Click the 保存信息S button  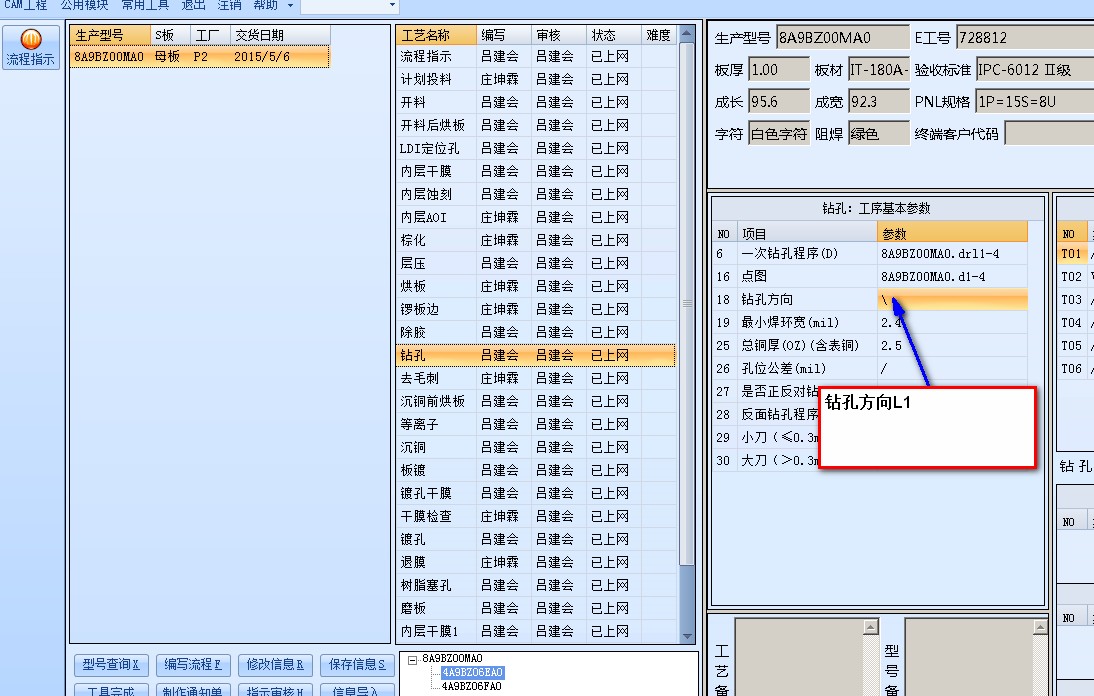click(x=357, y=665)
